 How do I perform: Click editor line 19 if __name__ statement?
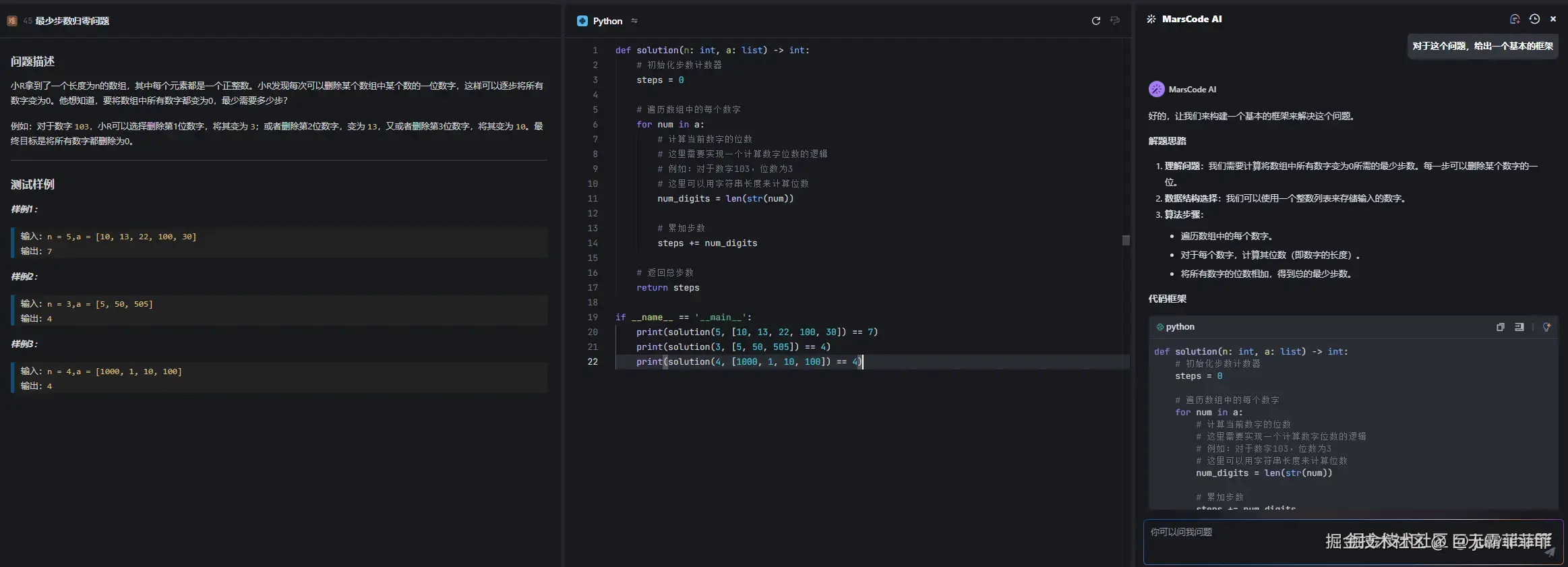684,317
